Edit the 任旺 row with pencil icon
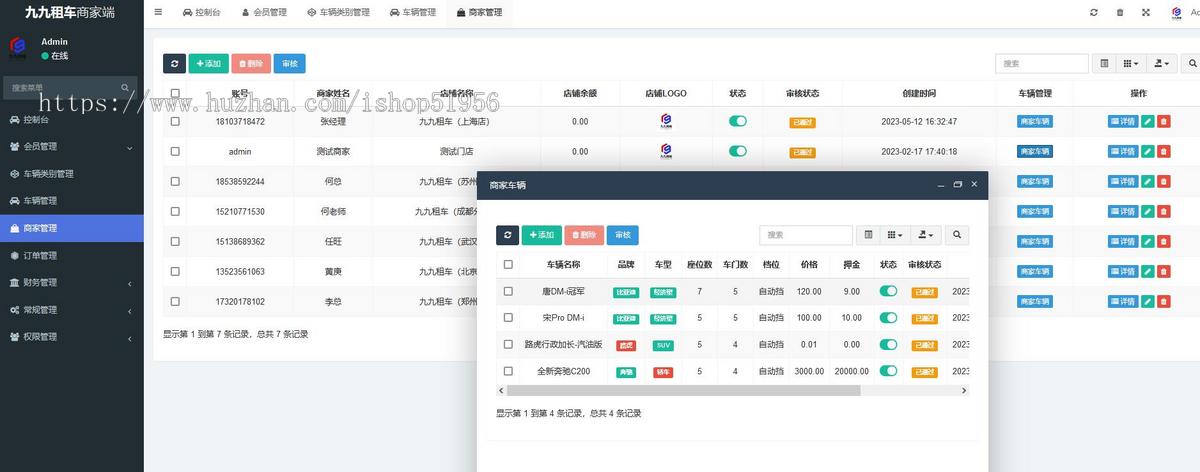 point(1148,242)
